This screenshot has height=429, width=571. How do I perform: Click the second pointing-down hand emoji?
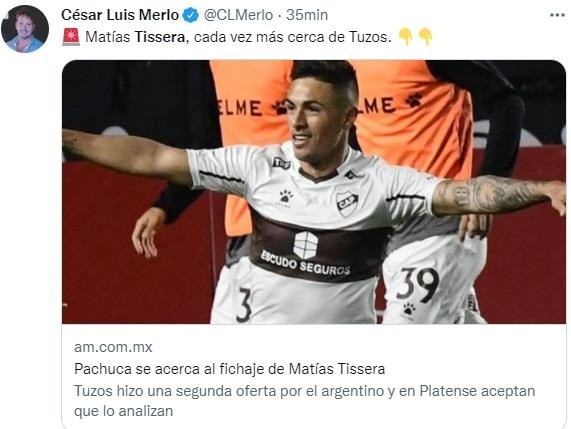[425, 37]
